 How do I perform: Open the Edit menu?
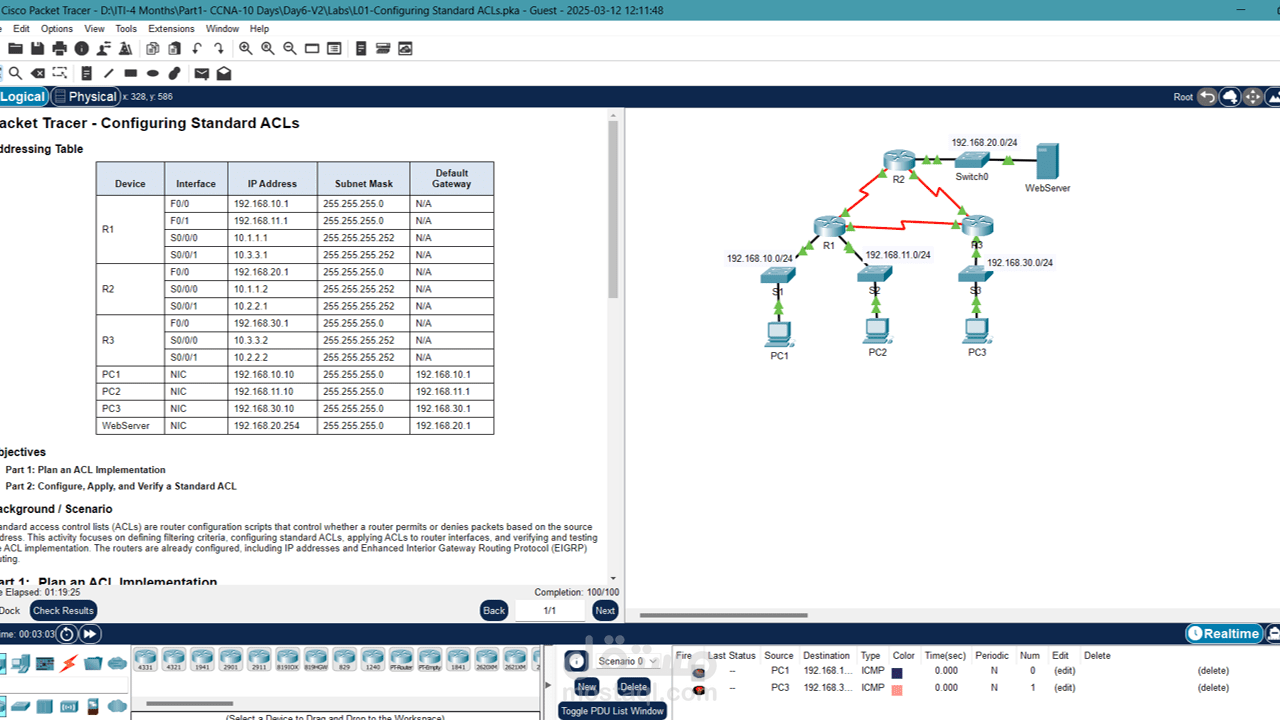[21, 29]
